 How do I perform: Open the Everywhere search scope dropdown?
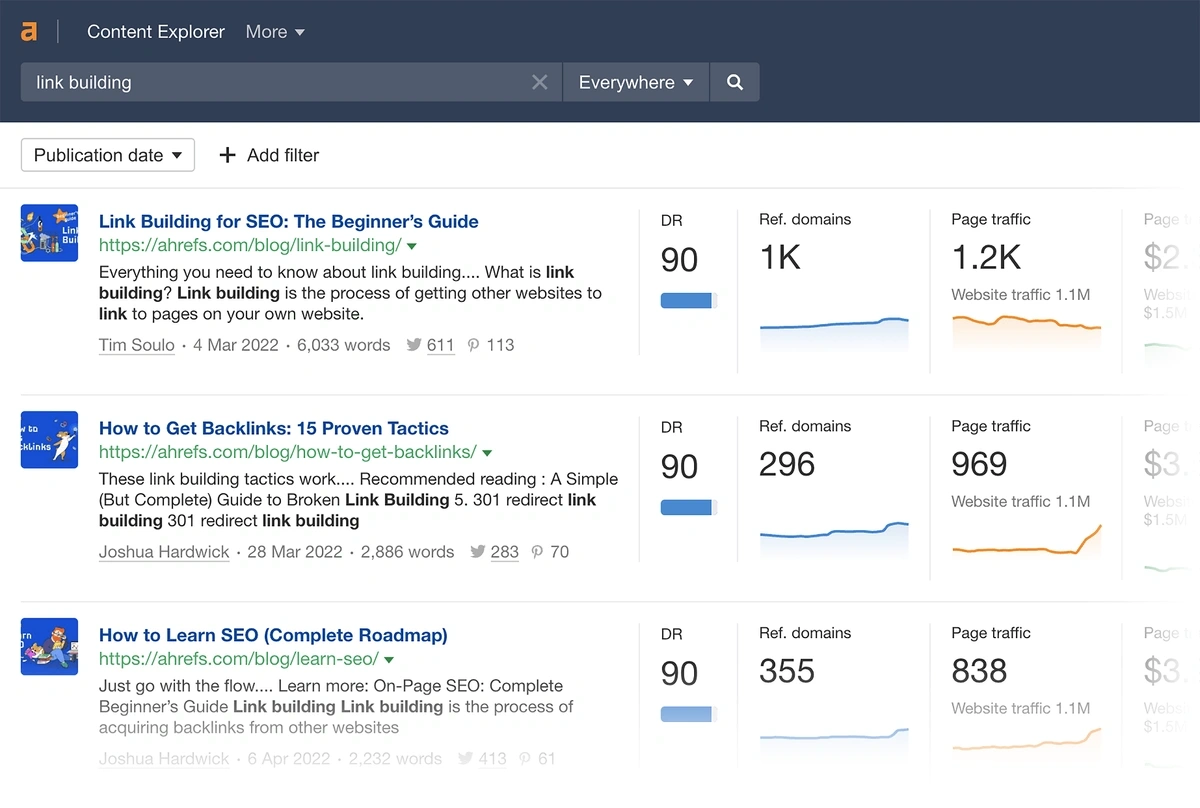coord(636,82)
